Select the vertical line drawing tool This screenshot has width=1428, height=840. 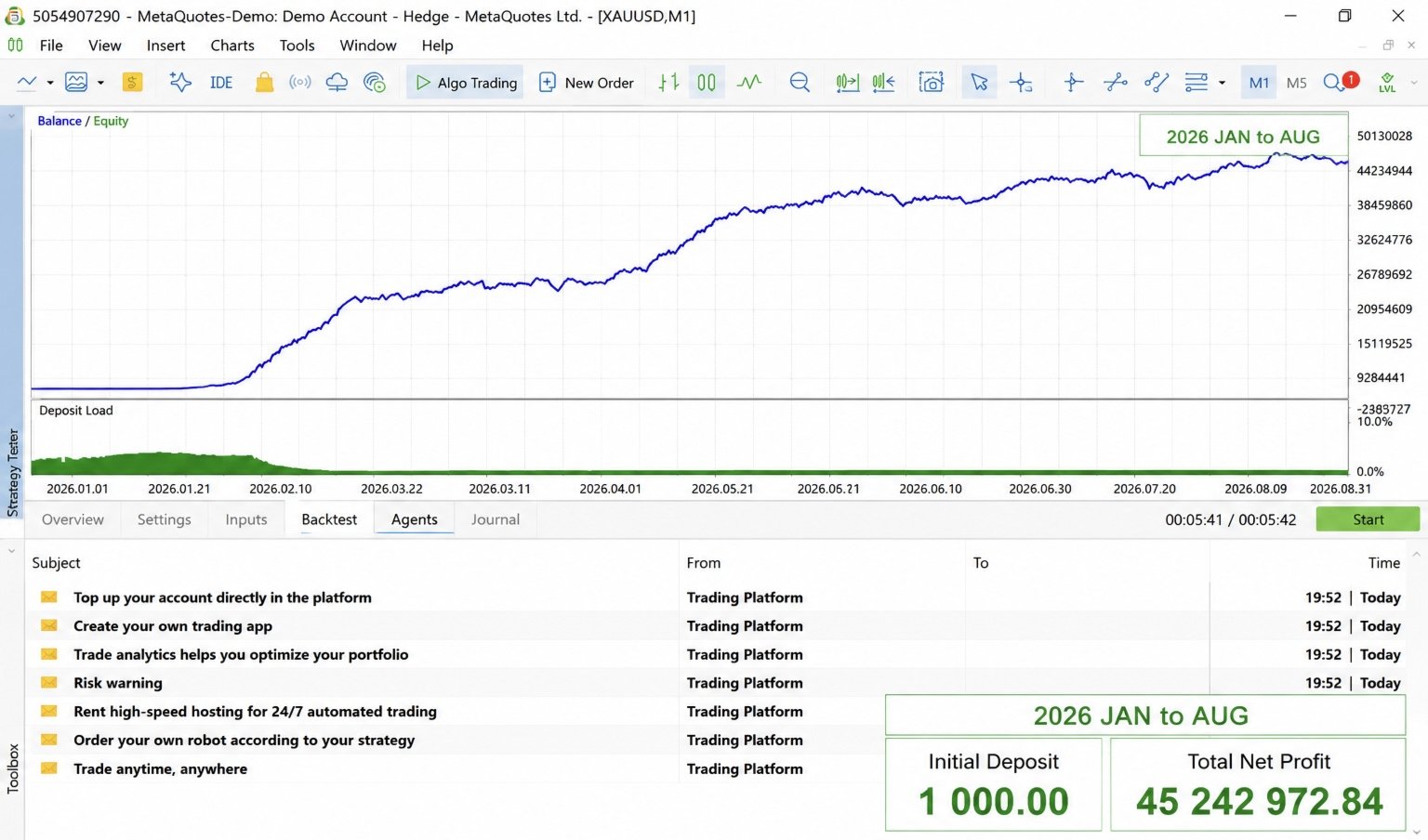[1074, 83]
